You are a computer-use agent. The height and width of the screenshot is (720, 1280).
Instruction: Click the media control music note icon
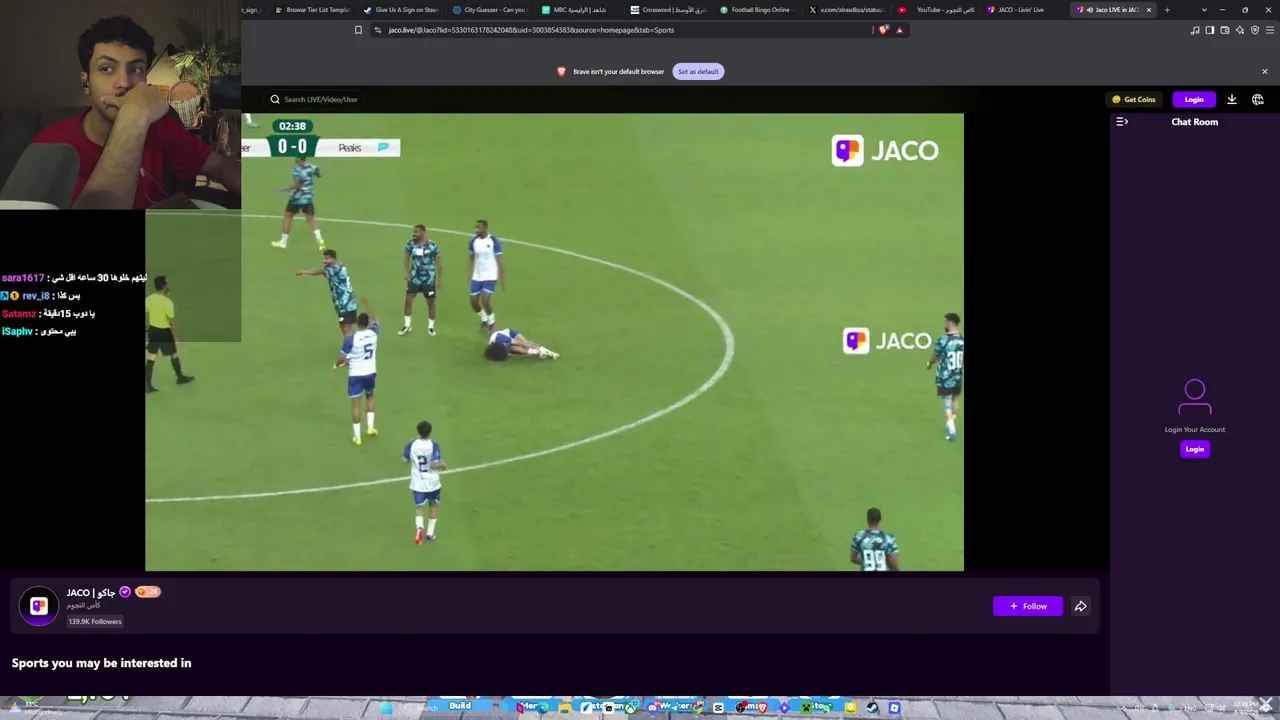1195,30
